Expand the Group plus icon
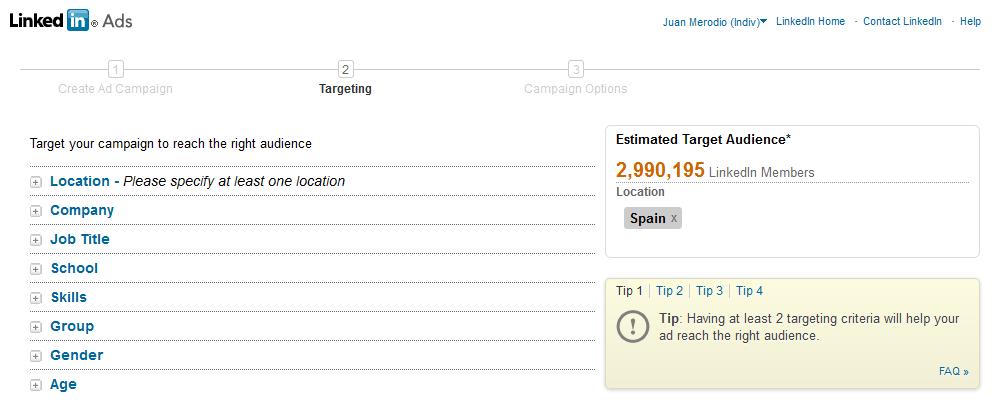This screenshot has height=402, width=993. pyautogui.click(x=36, y=328)
